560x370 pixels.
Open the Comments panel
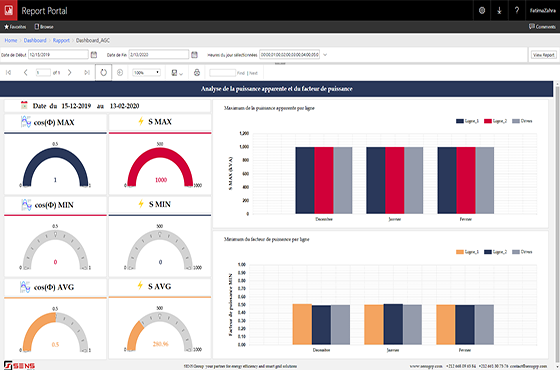coord(542,27)
